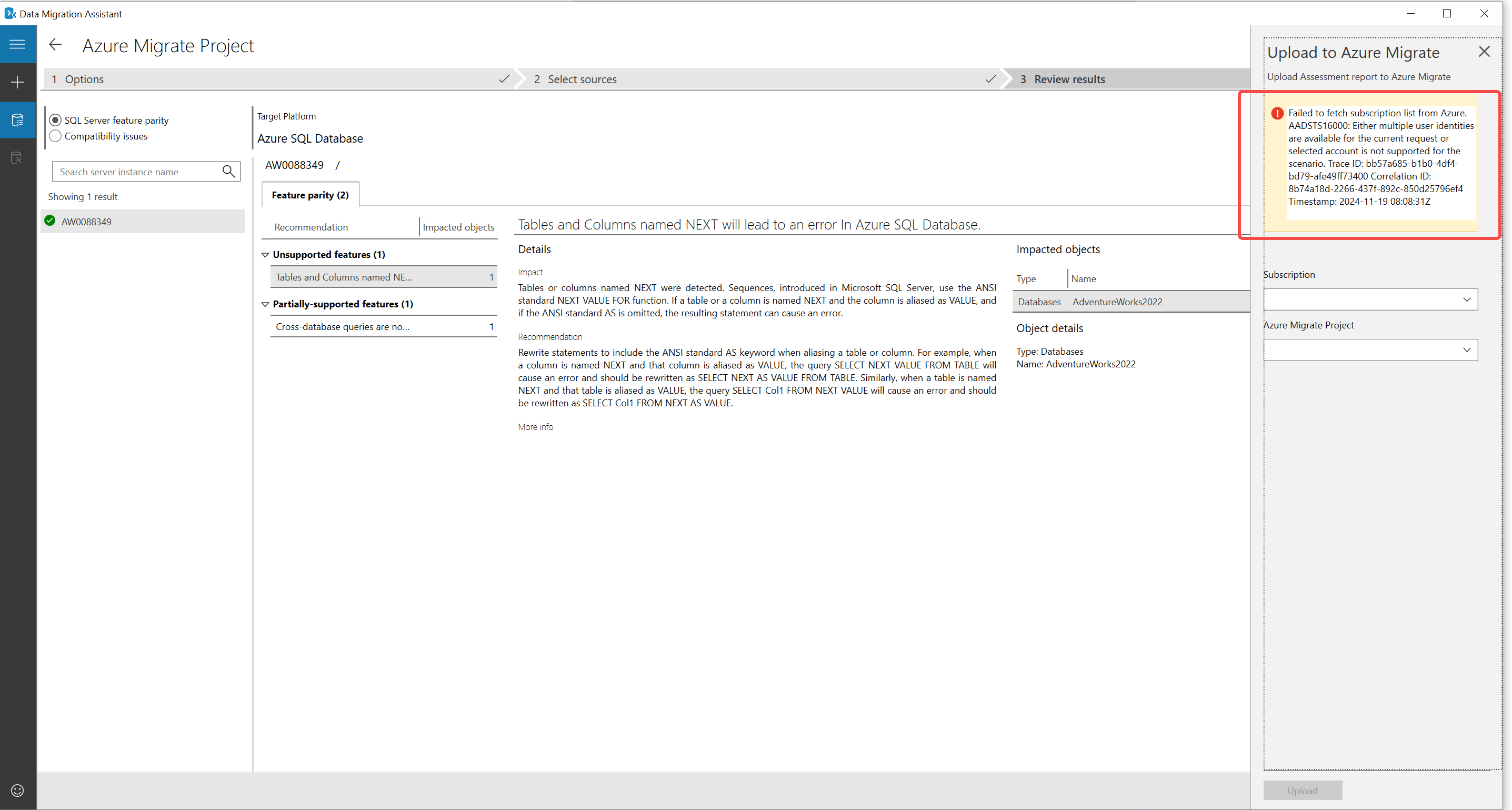1512x810 pixels.
Task: Select the Feature parity (2) tab
Action: (x=310, y=195)
